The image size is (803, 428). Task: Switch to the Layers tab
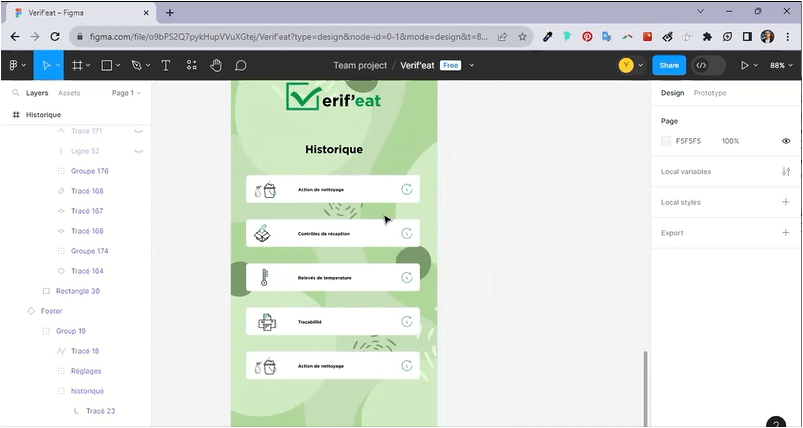[x=37, y=93]
